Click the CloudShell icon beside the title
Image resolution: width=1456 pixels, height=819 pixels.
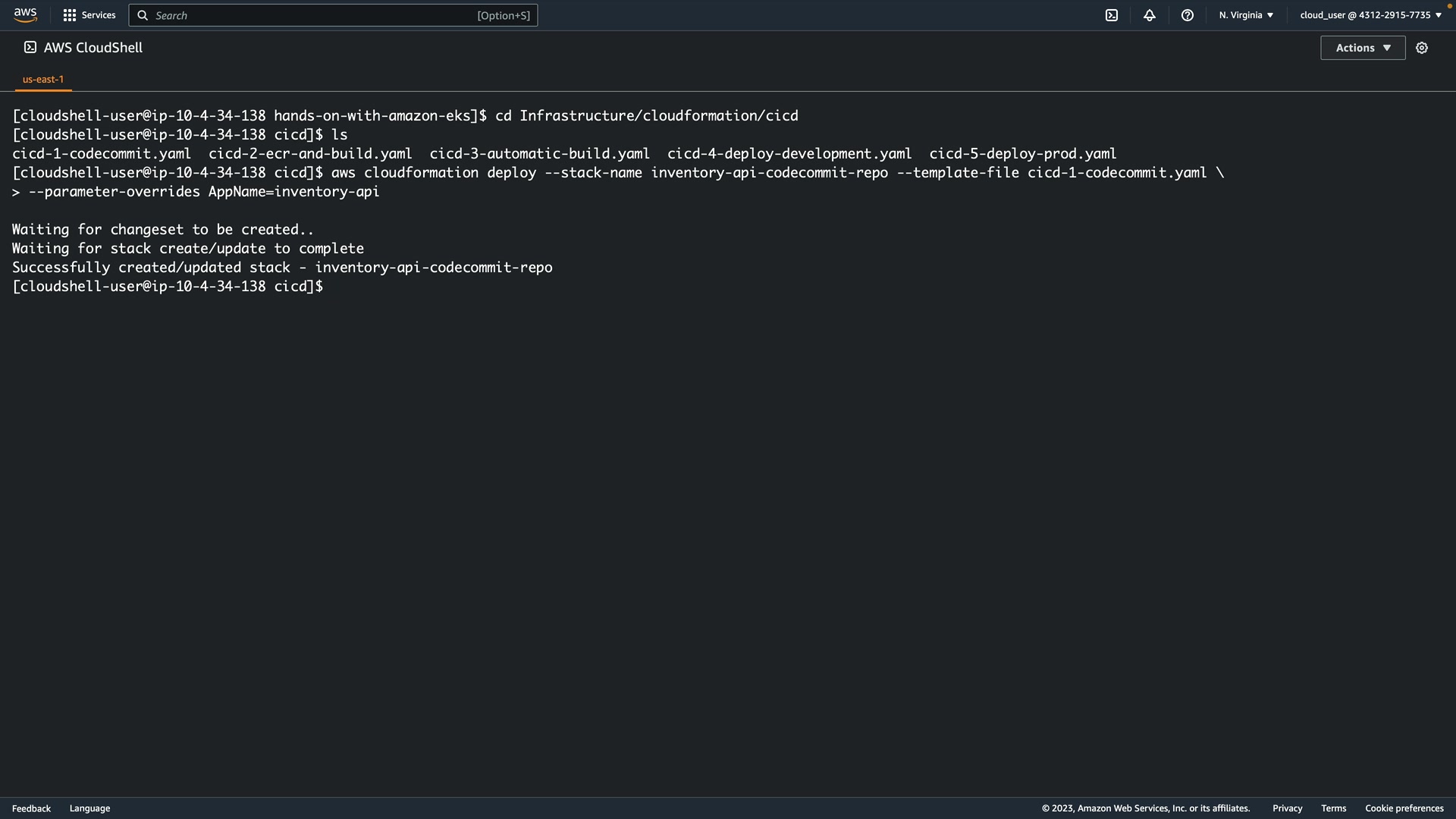coord(30,48)
